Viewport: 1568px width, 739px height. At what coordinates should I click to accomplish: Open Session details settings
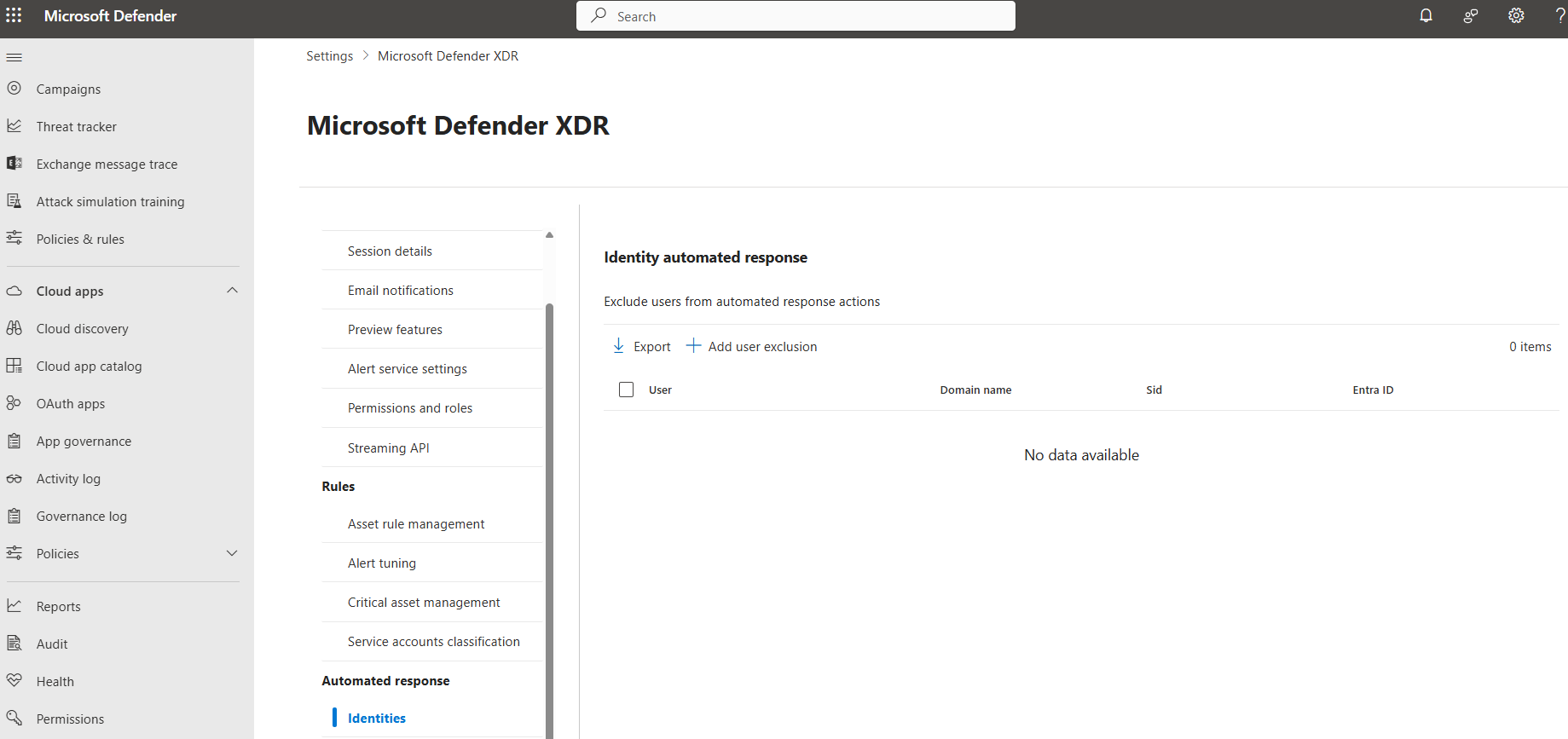[432, 251]
